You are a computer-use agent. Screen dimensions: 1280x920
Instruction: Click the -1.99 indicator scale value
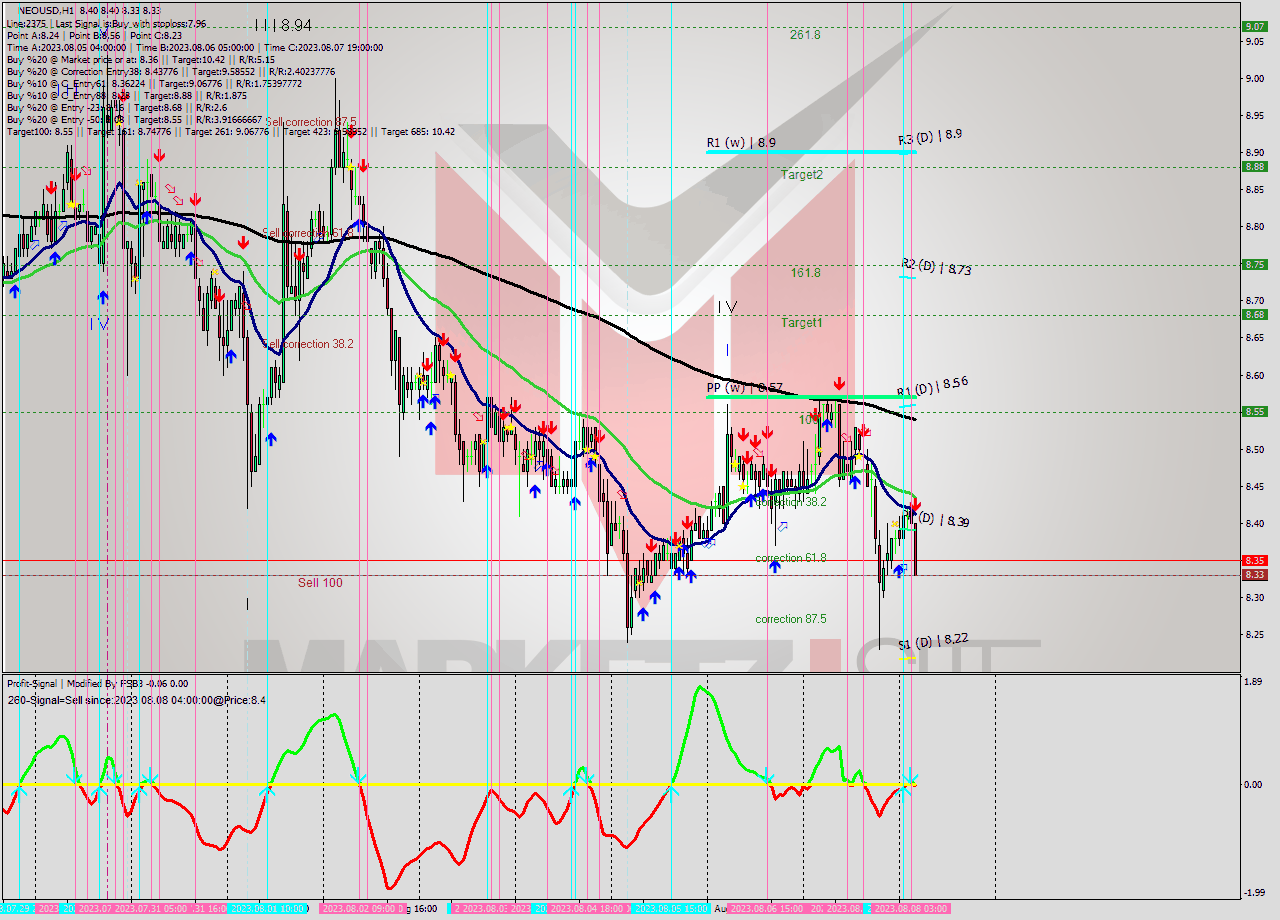point(1255,893)
